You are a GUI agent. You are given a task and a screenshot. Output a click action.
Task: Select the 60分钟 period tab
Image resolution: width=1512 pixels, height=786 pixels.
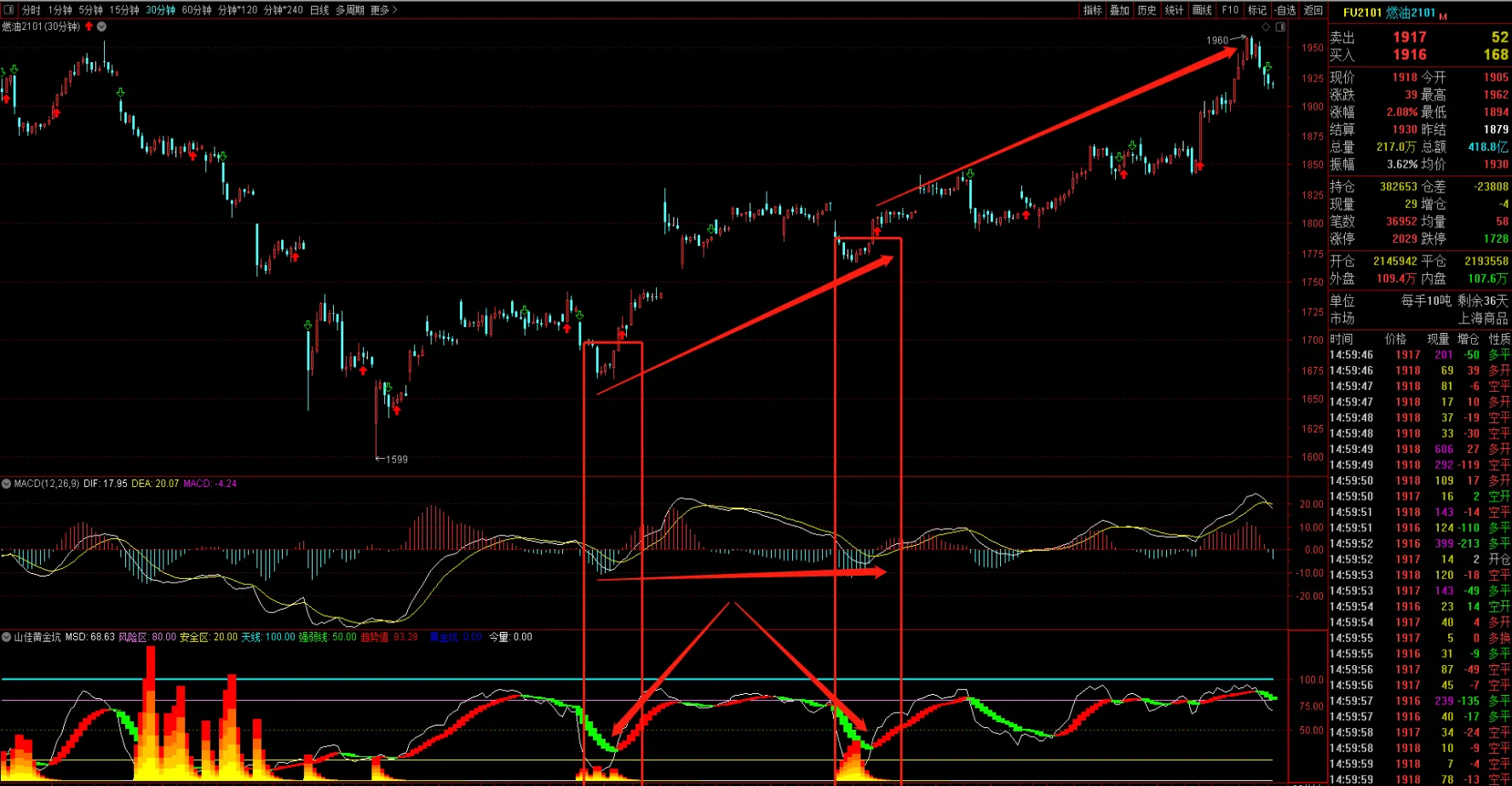point(197,10)
